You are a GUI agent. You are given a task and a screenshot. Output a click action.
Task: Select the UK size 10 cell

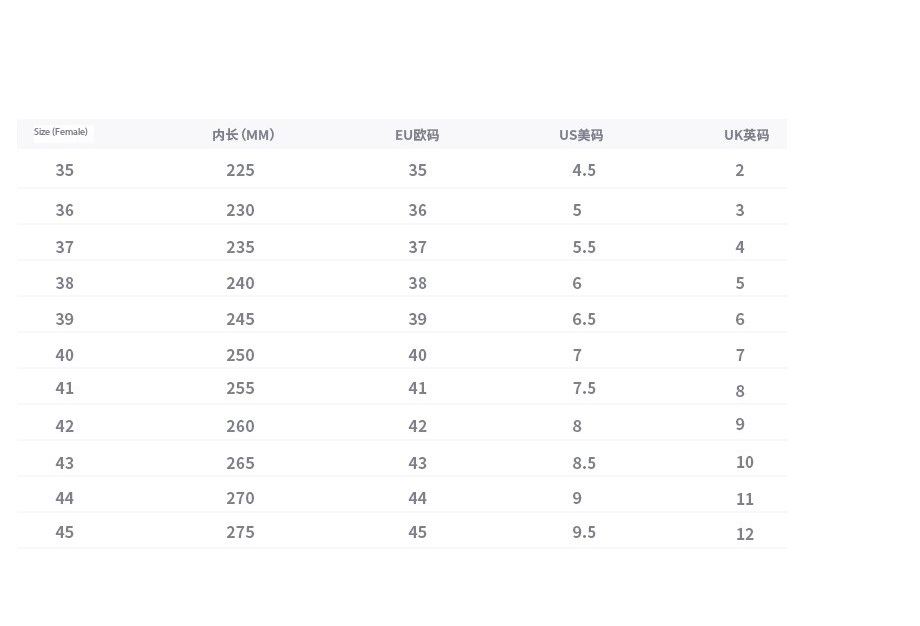pos(744,462)
